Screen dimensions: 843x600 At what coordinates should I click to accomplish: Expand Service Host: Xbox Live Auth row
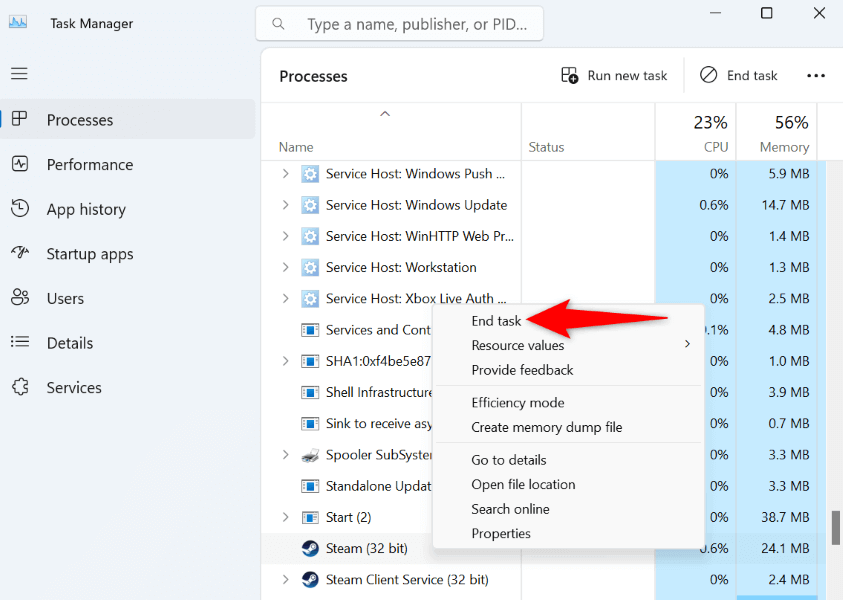coord(285,298)
